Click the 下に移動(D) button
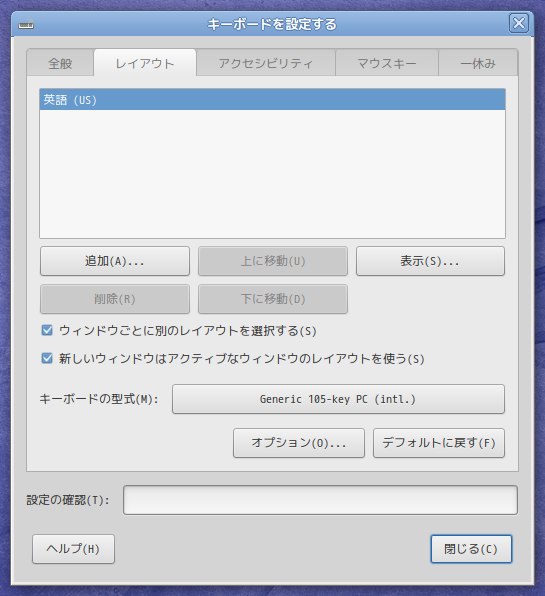The width and height of the screenshot is (545, 596). click(x=273, y=299)
